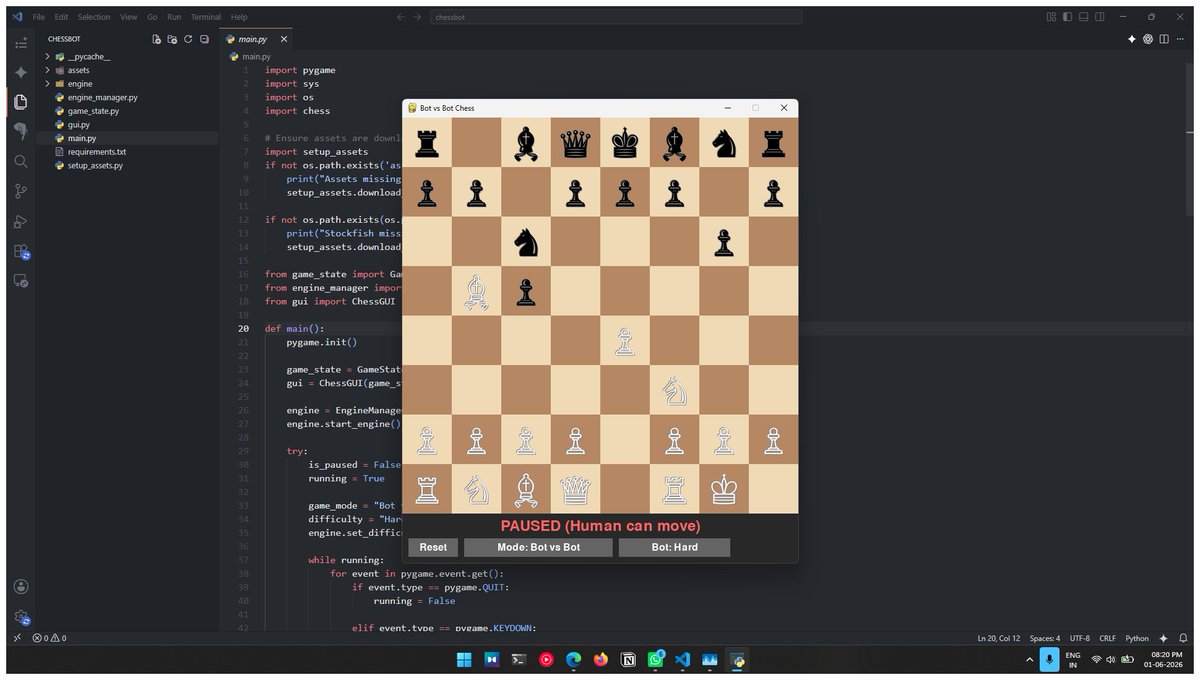
Task: Open the Help menu
Action: click(x=239, y=17)
